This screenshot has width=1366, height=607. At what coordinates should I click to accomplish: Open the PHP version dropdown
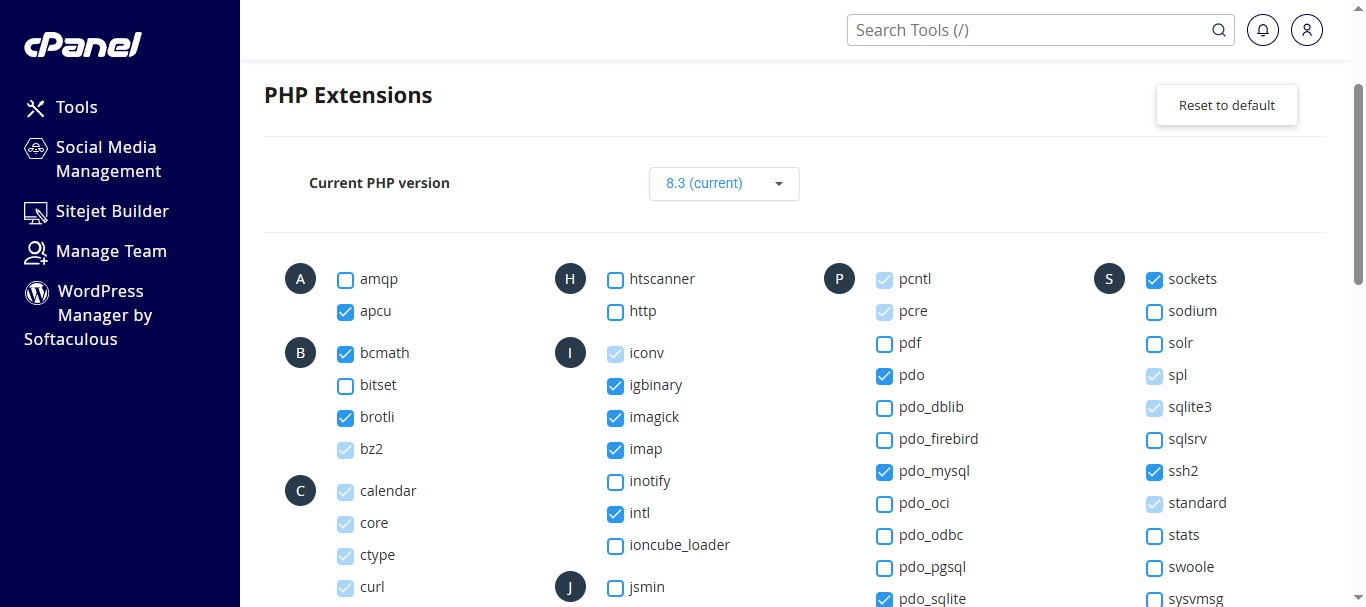pyautogui.click(x=724, y=184)
